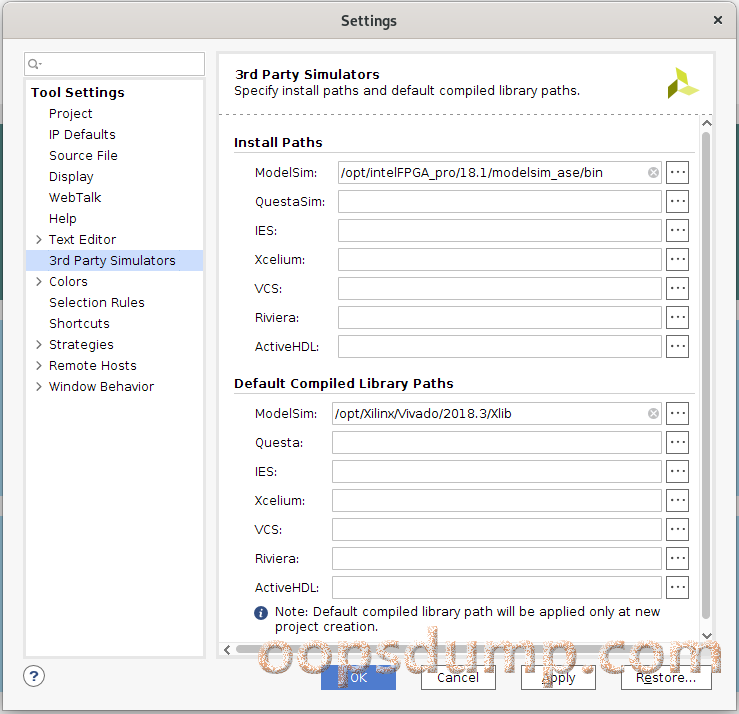Viewport: 739px width, 714px height.
Task: Open the IP Defaults settings page
Action: pyautogui.click(x=82, y=134)
